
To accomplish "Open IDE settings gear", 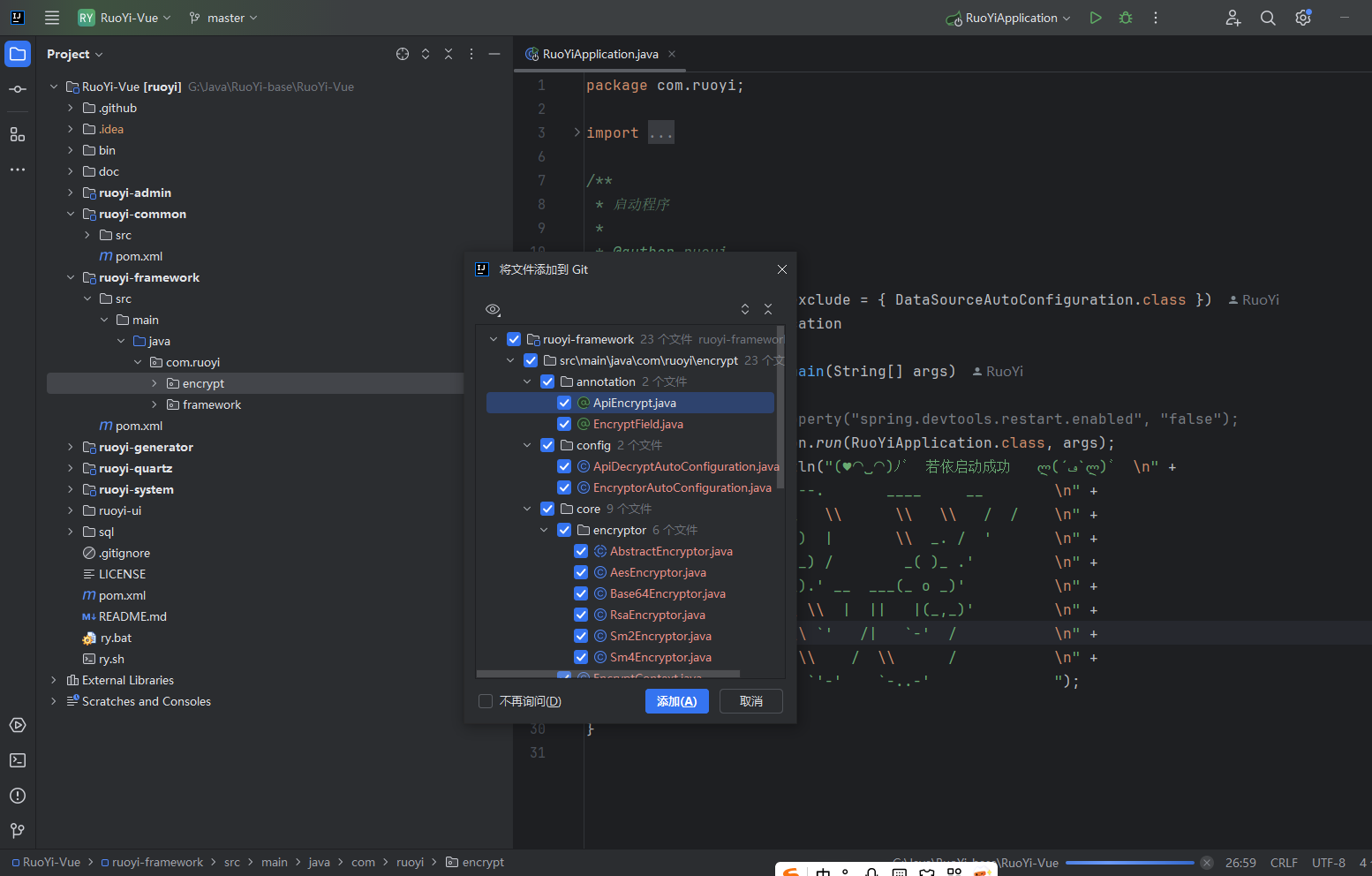I will tap(1303, 18).
